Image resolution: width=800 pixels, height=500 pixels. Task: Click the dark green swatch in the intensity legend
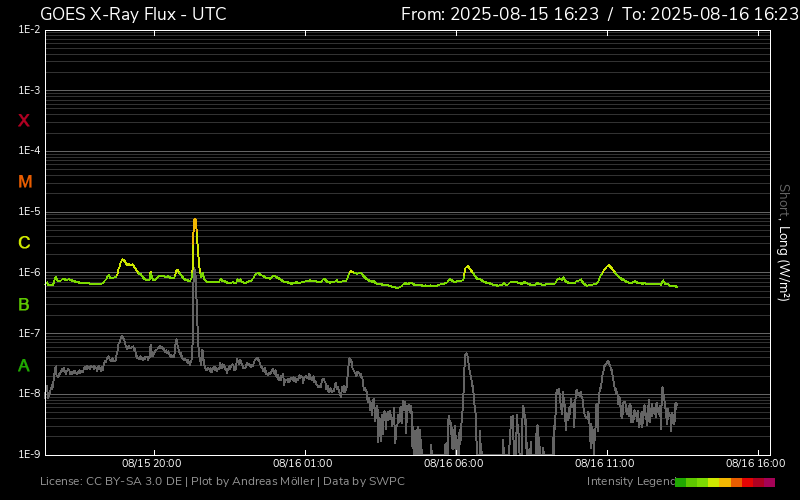(681, 482)
